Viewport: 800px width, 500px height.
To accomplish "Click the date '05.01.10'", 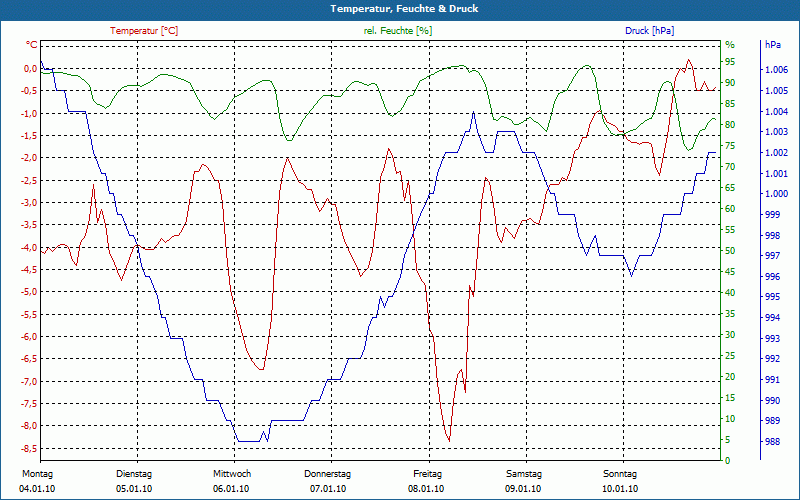I will coord(134,489).
